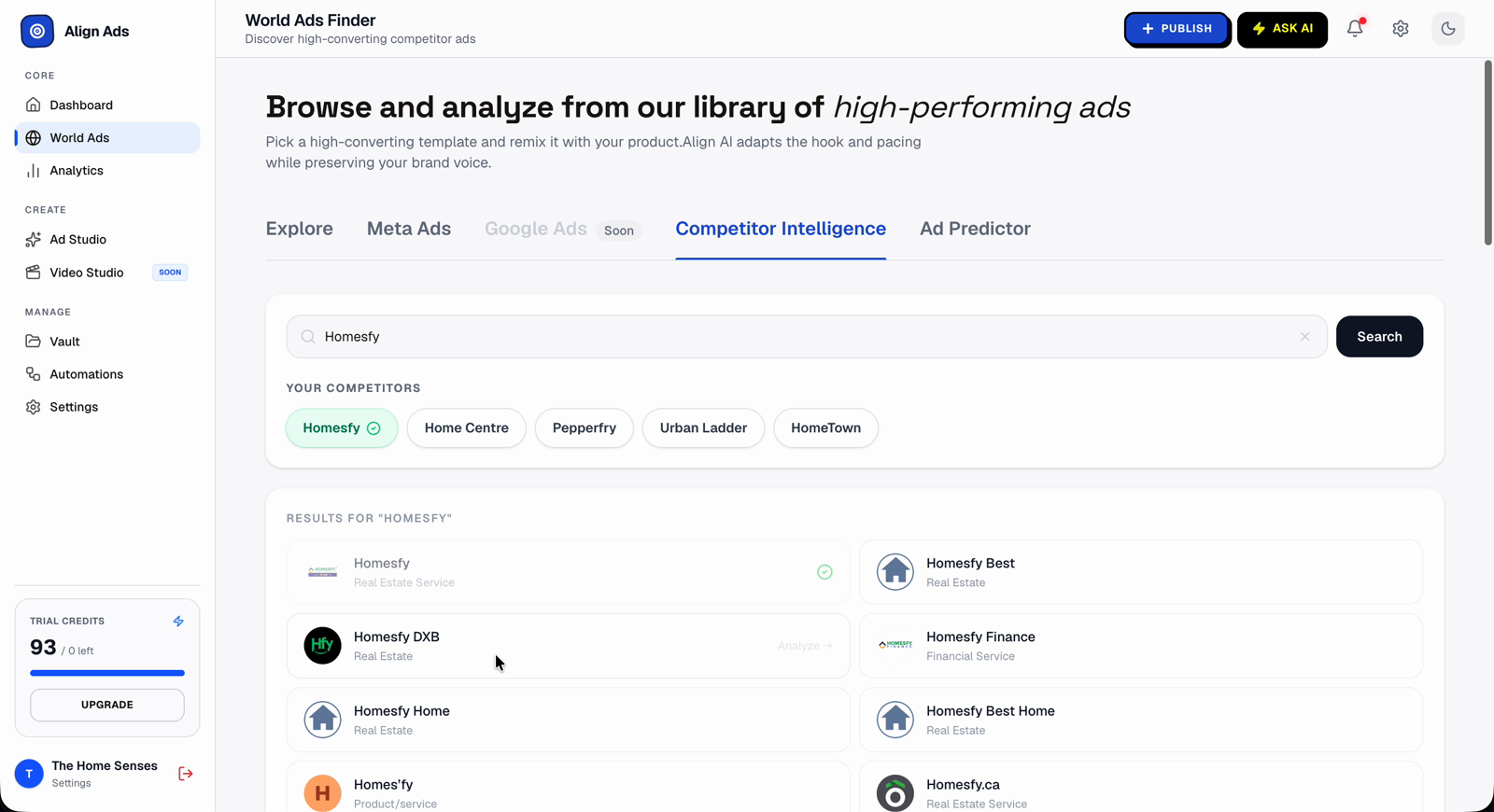Click the 93 trial credits value
Viewport: 1494px width, 812px height.
[x=43, y=648]
